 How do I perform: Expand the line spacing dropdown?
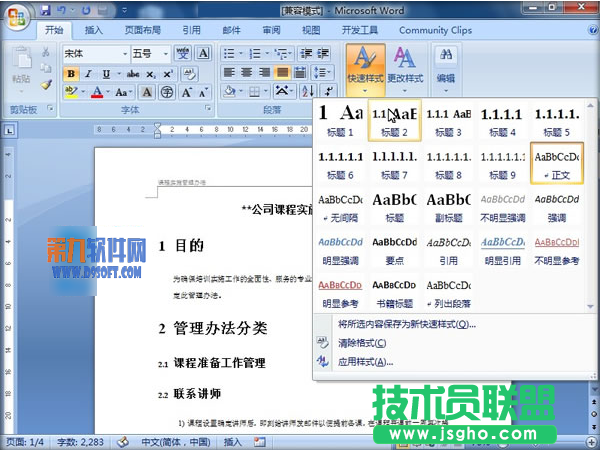(x=329, y=72)
